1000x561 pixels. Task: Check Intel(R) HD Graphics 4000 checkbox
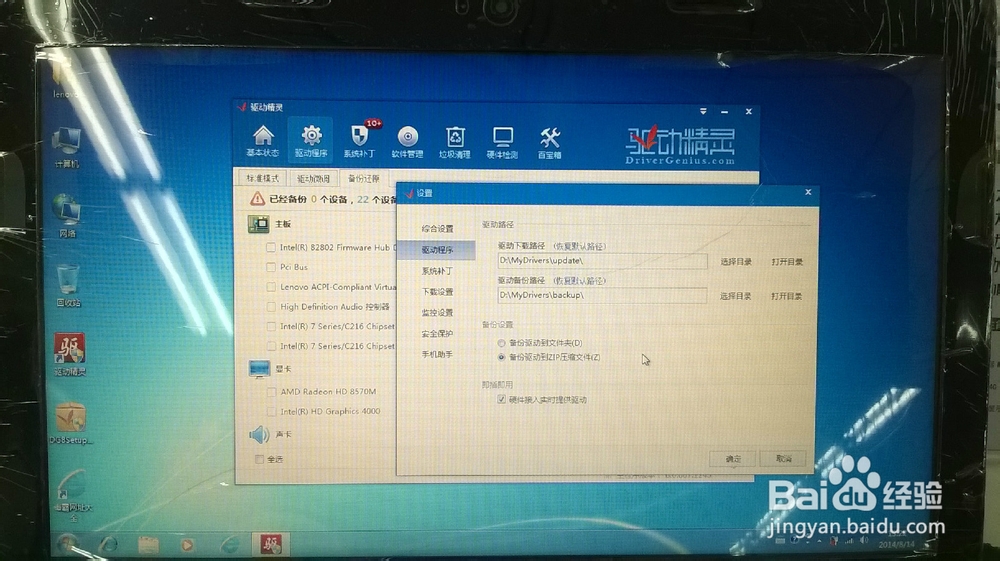tap(271, 411)
